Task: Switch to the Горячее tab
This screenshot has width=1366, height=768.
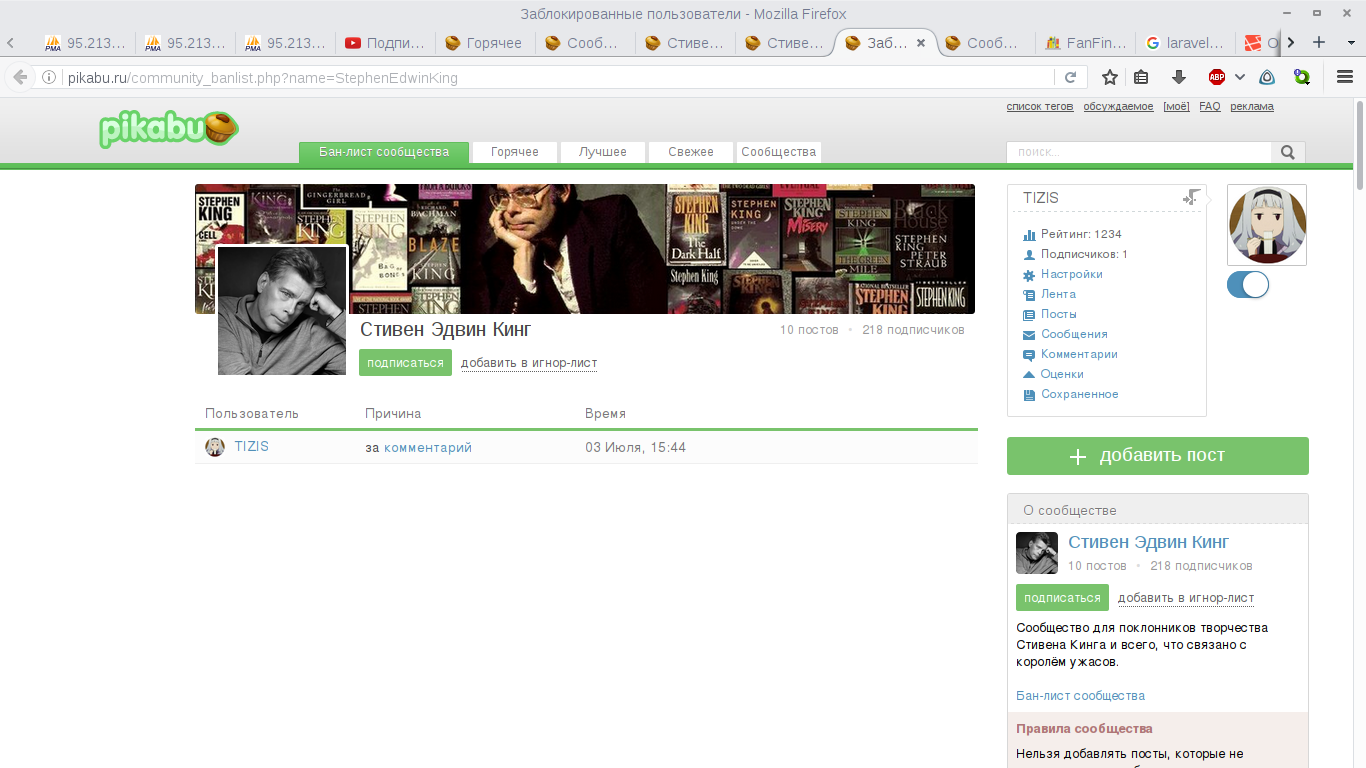Action: (x=485, y=43)
